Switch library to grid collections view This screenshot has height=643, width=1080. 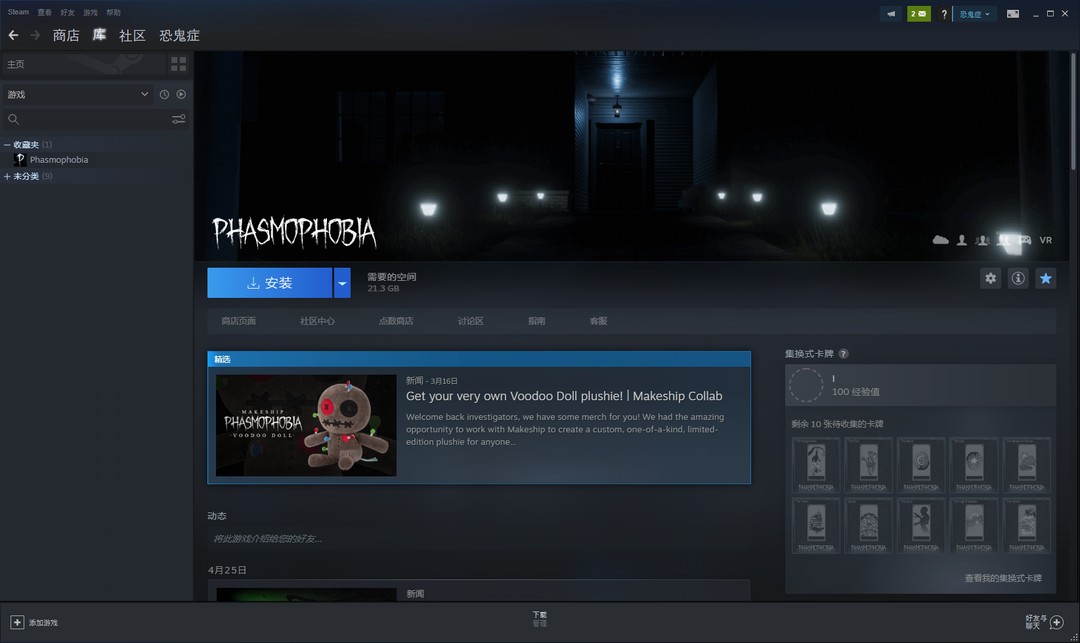coord(178,64)
